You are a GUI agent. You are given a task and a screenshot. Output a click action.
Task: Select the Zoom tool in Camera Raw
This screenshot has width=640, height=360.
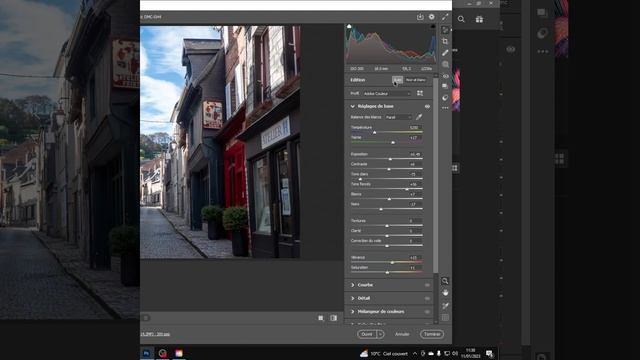[x=445, y=281]
